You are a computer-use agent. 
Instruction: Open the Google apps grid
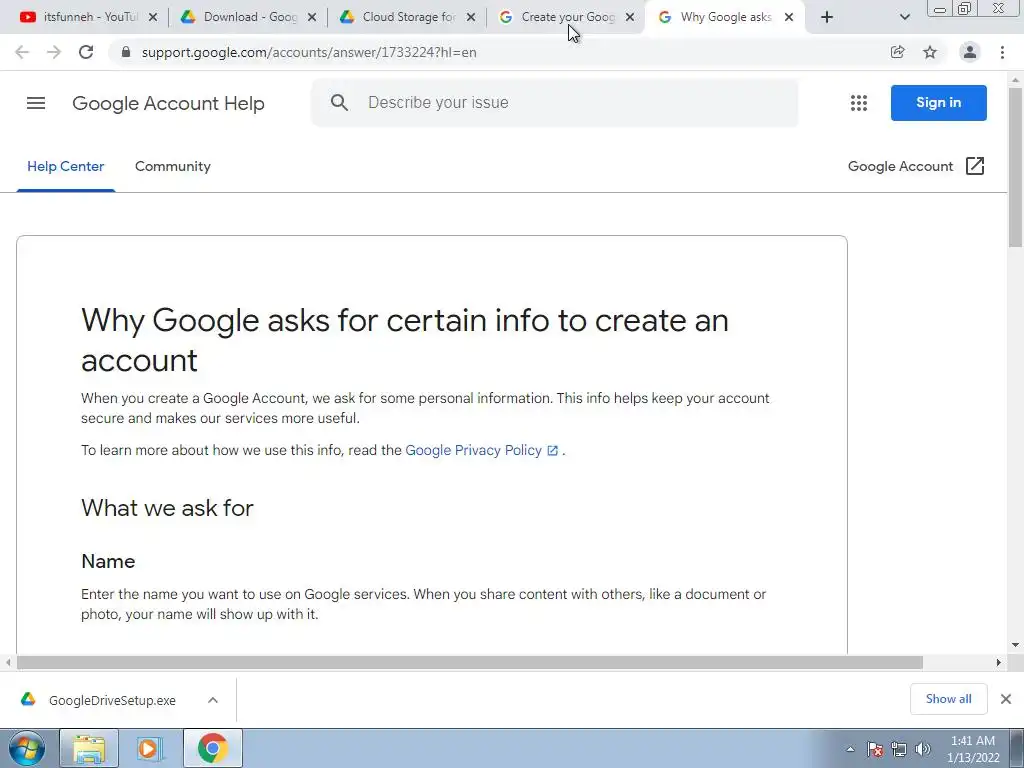click(859, 103)
